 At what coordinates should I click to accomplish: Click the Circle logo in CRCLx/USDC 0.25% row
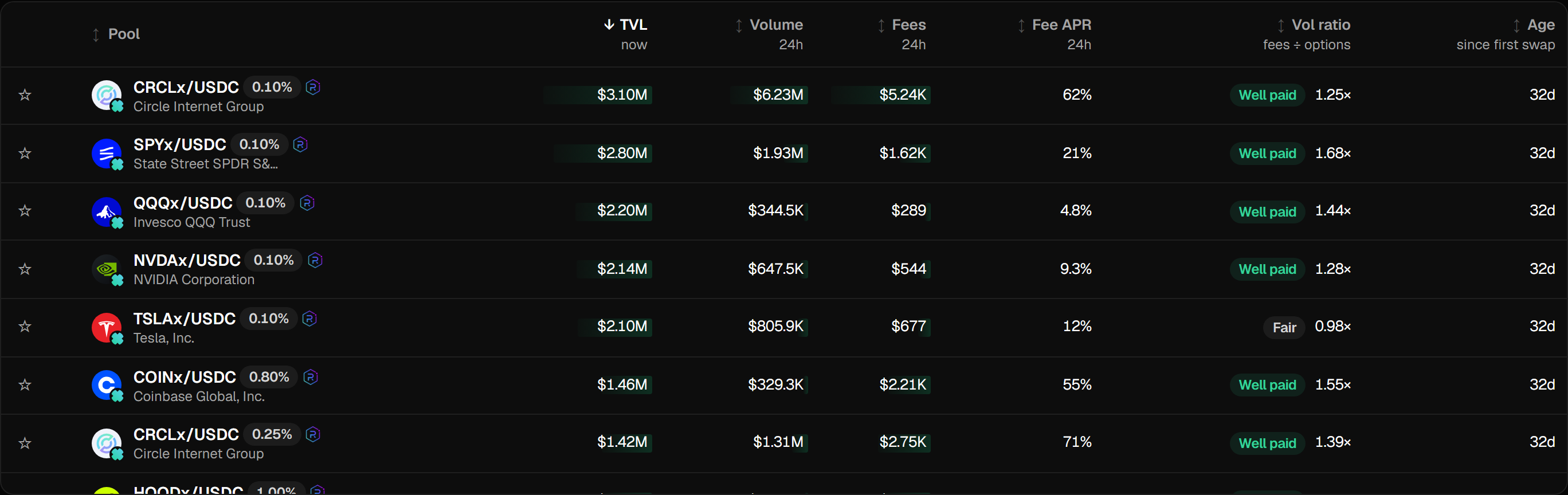(107, 443)
